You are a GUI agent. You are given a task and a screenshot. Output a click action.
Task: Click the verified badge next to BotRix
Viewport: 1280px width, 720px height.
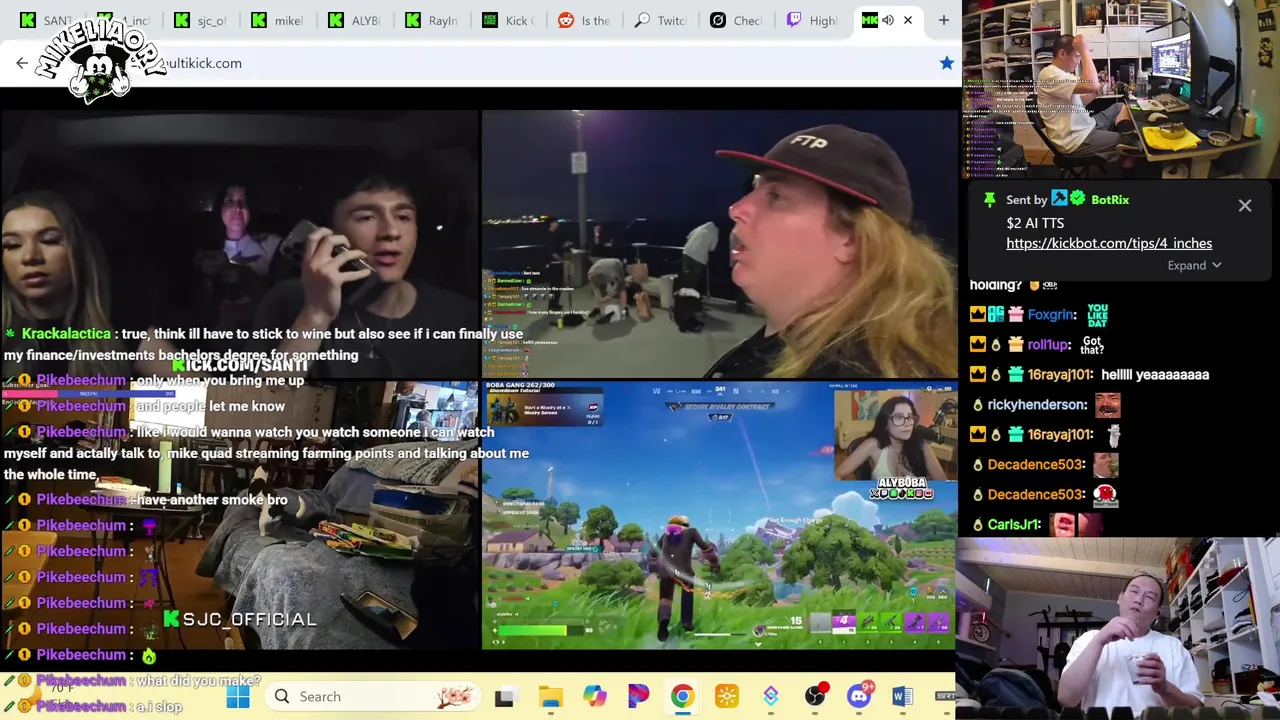click(x=1077, y=199)
